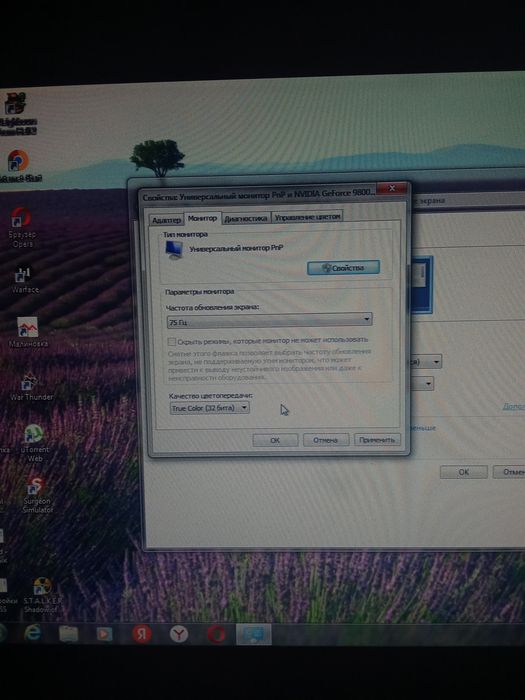The width and height of the screenshot is (525, 700).
Task: Click Отмена in the monitor properties dialog
Action: (325, 440)
